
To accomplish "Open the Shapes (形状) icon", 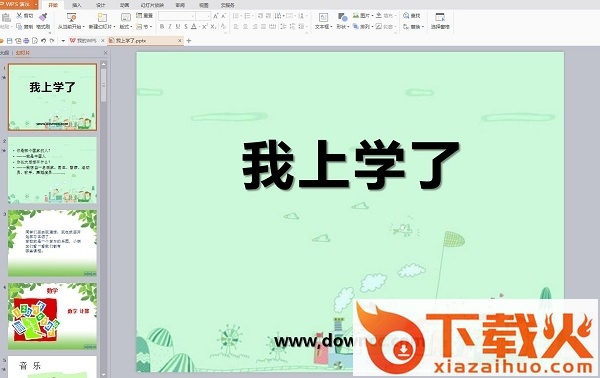I will coord(342,17).
